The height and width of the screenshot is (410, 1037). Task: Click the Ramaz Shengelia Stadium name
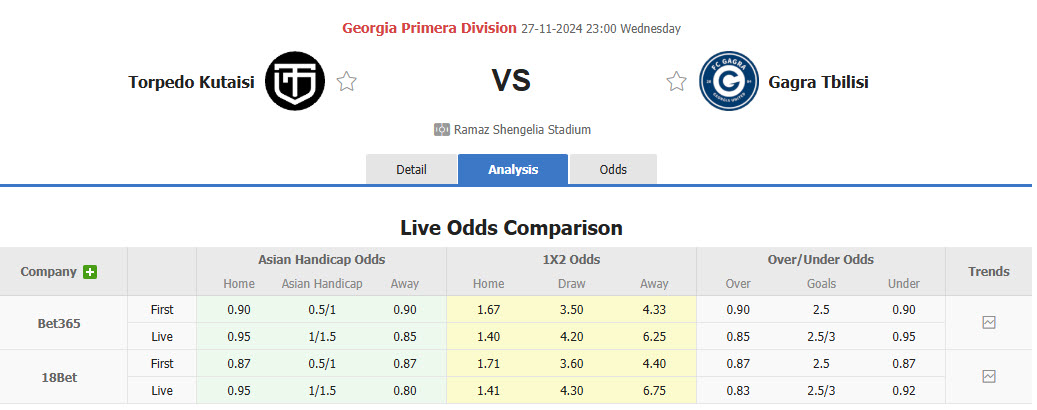click(522, 130)
